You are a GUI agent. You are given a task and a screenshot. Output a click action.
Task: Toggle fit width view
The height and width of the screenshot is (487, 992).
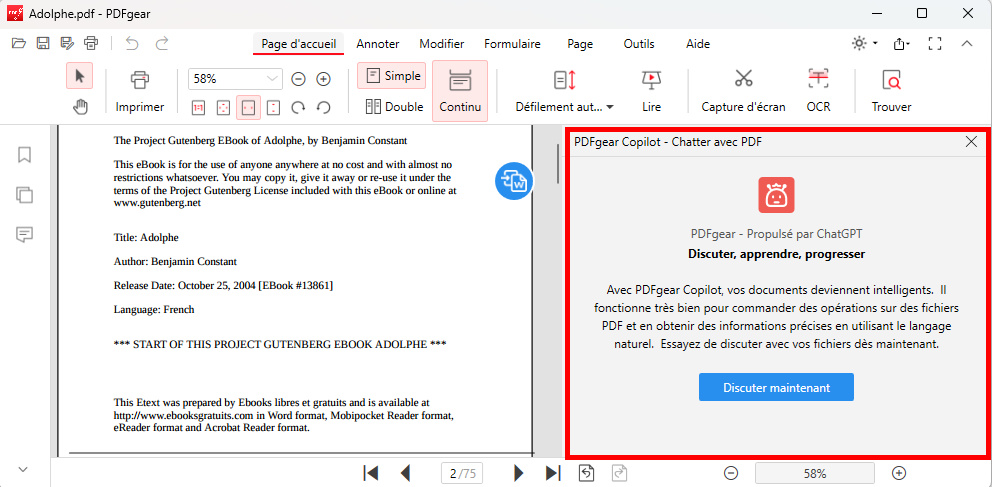[248, 108]
